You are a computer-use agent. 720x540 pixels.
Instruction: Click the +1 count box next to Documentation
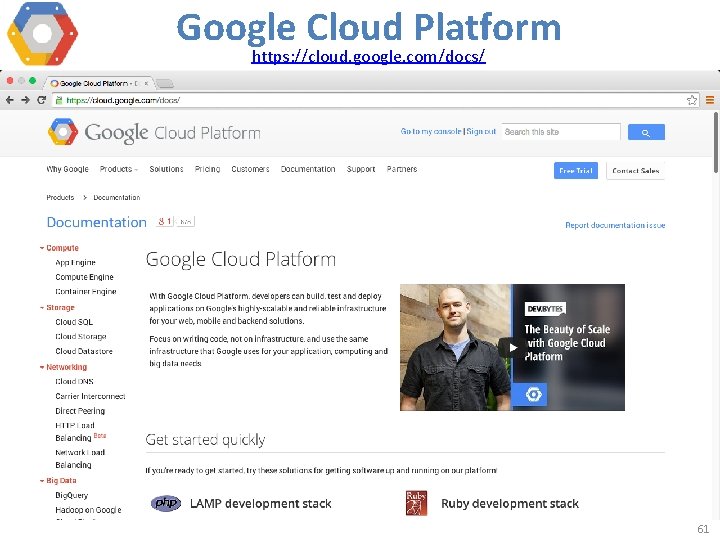point(186,222)
